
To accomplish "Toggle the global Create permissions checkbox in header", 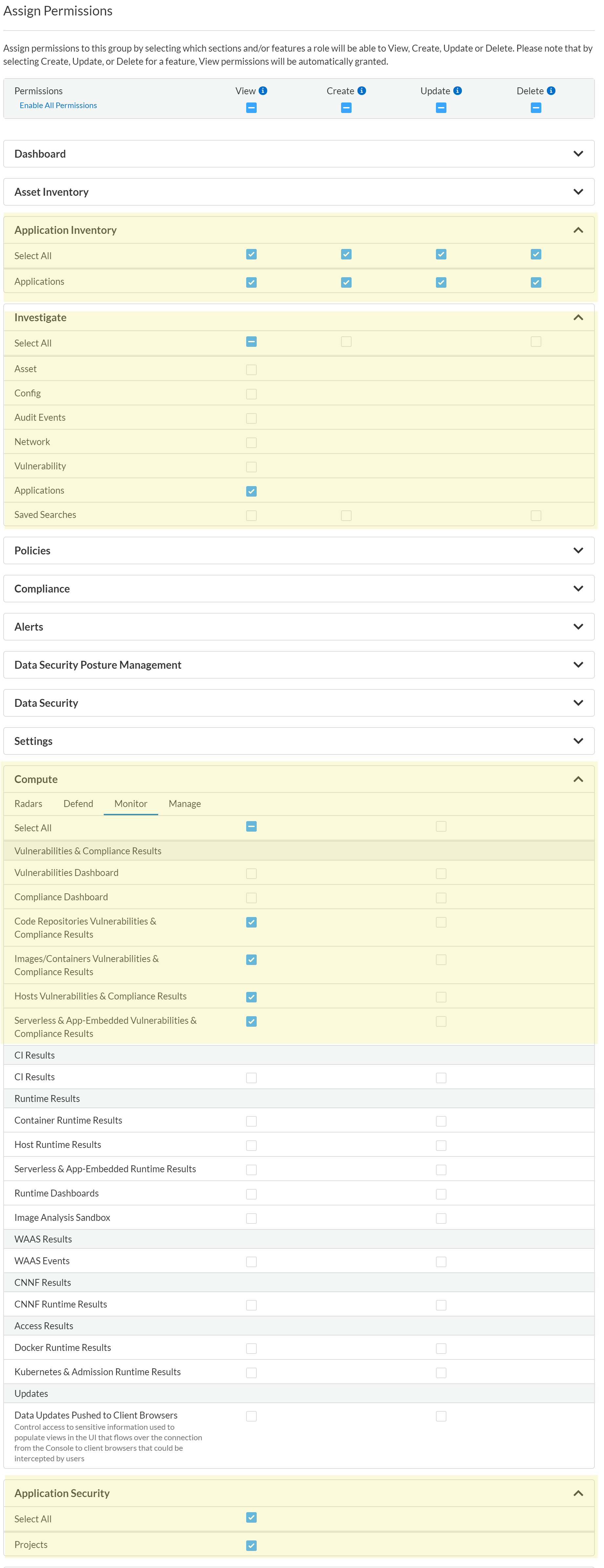I will click(346, 108).
